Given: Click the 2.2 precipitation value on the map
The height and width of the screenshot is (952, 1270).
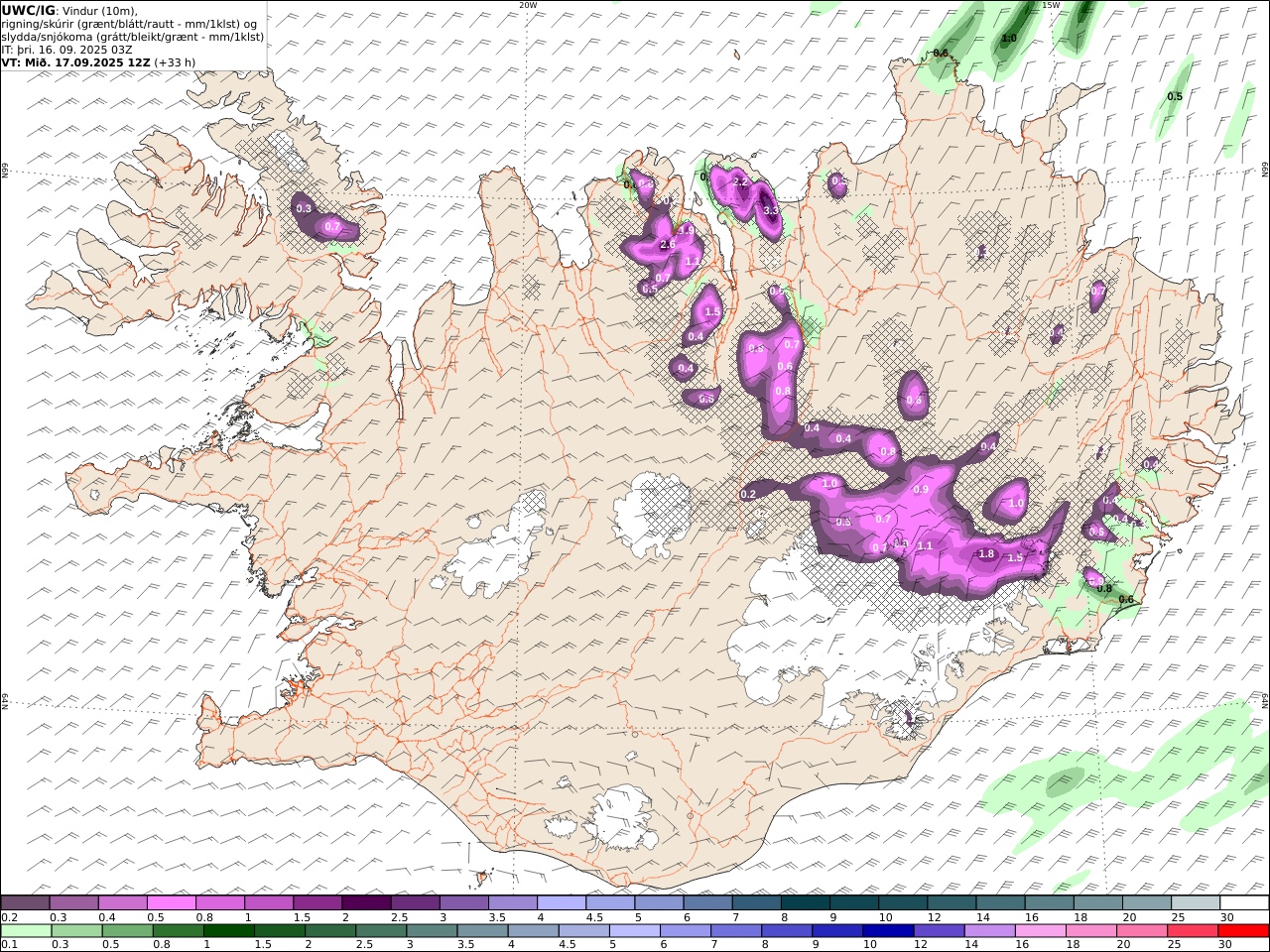Looking at the screenshot, I should 739,182.
